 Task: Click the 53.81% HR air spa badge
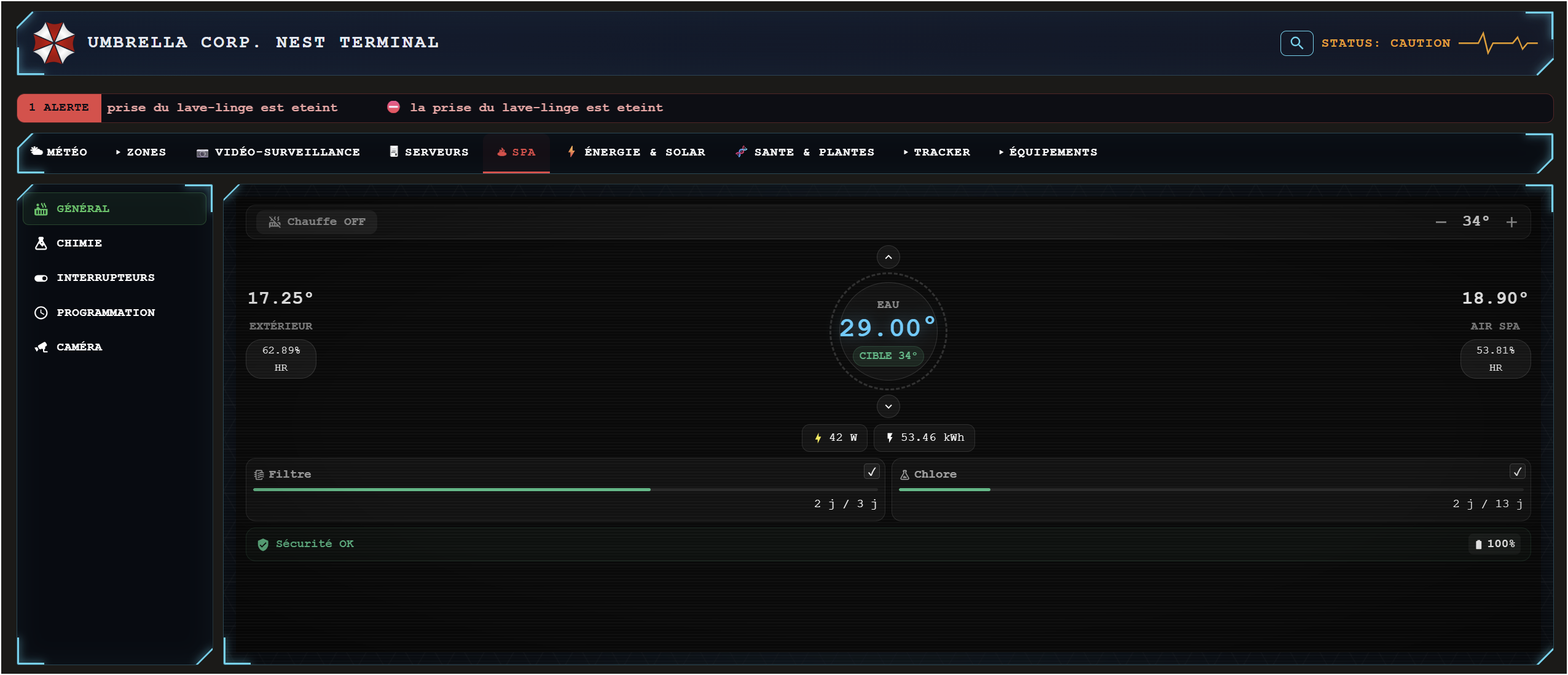[x=1495, y=359]
